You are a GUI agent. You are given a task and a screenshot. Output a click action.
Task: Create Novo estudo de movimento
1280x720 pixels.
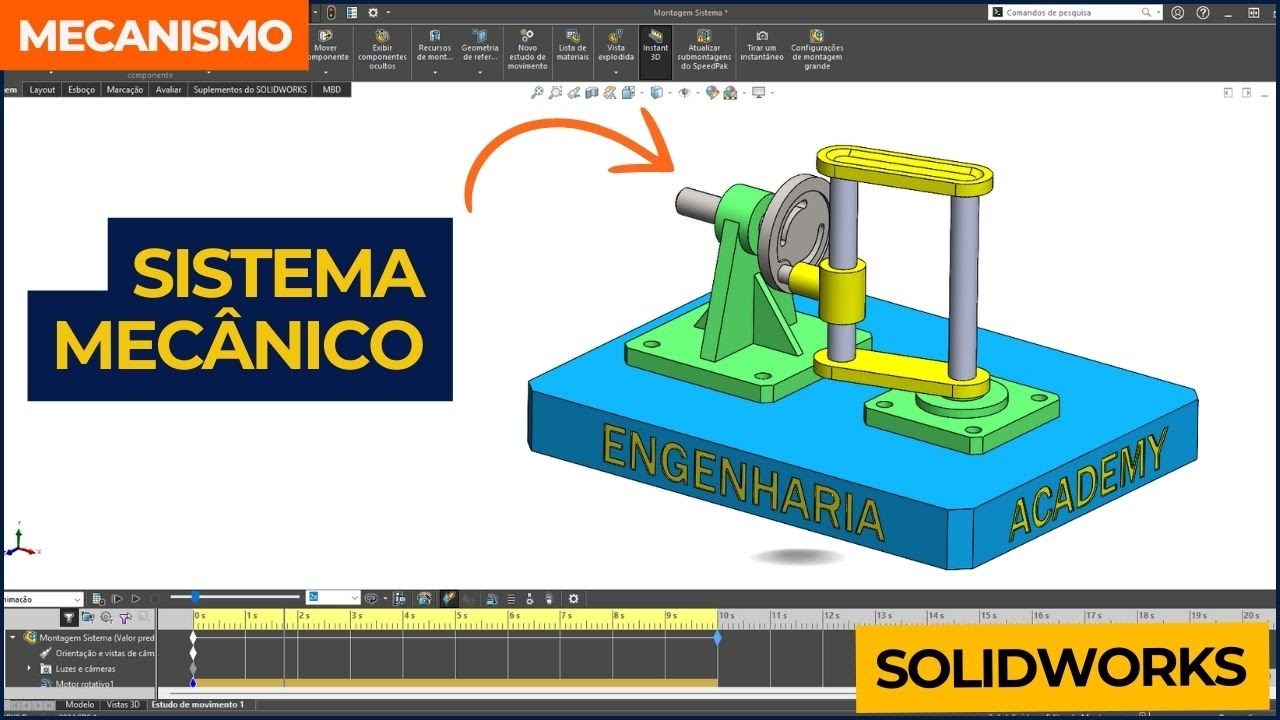point(527,50)
